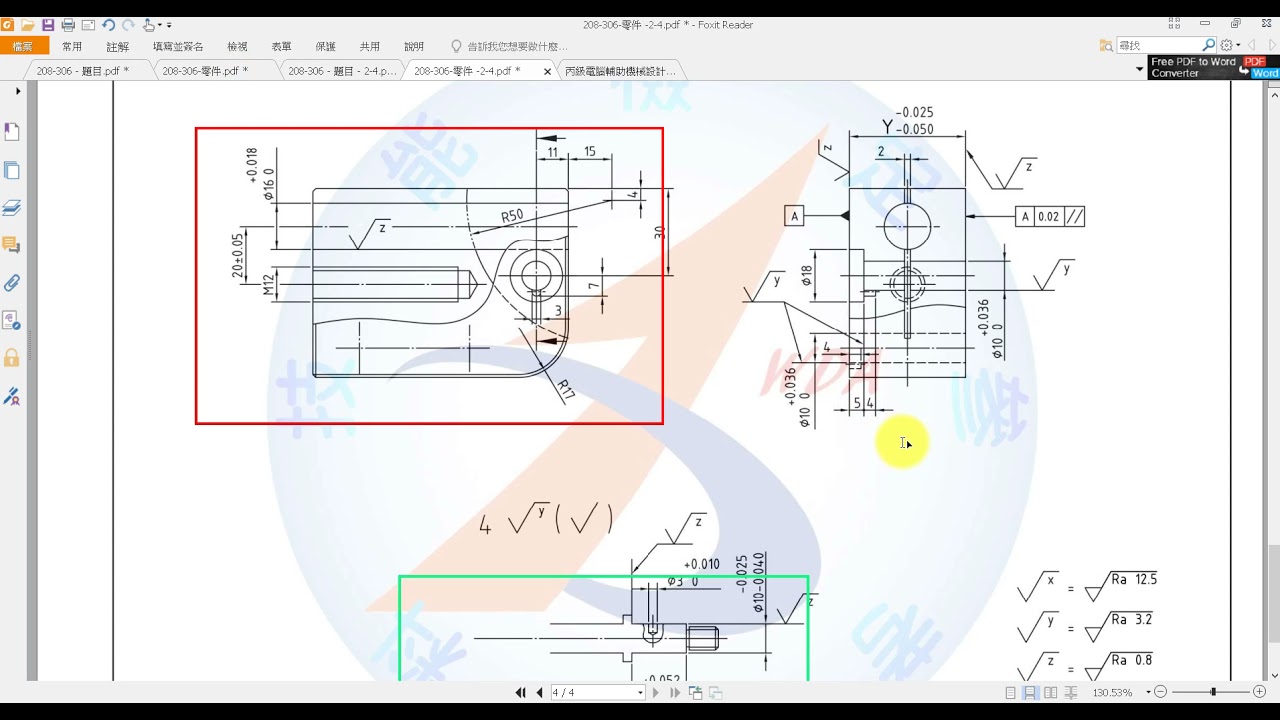Print the document with the printer icon

pyautogui.click(x=68, y=25)
